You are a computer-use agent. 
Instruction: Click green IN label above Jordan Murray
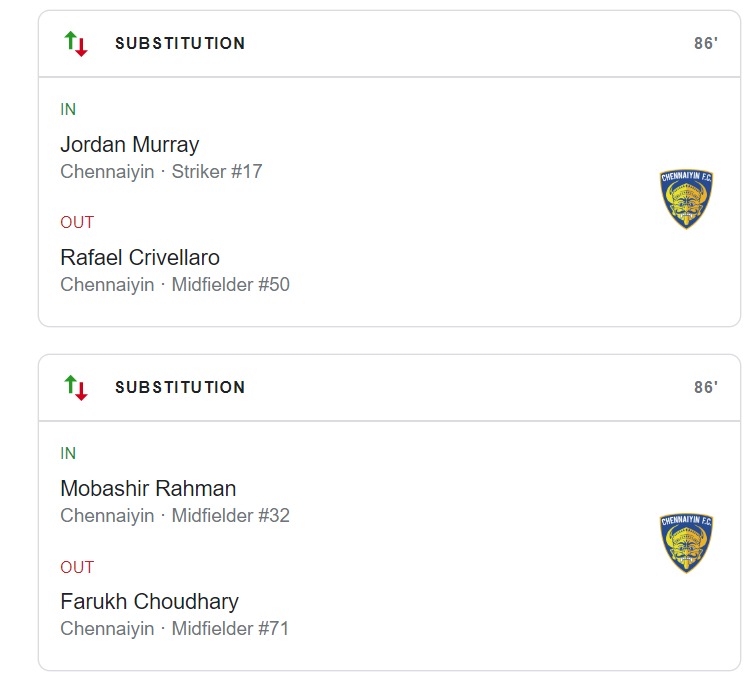68,110
